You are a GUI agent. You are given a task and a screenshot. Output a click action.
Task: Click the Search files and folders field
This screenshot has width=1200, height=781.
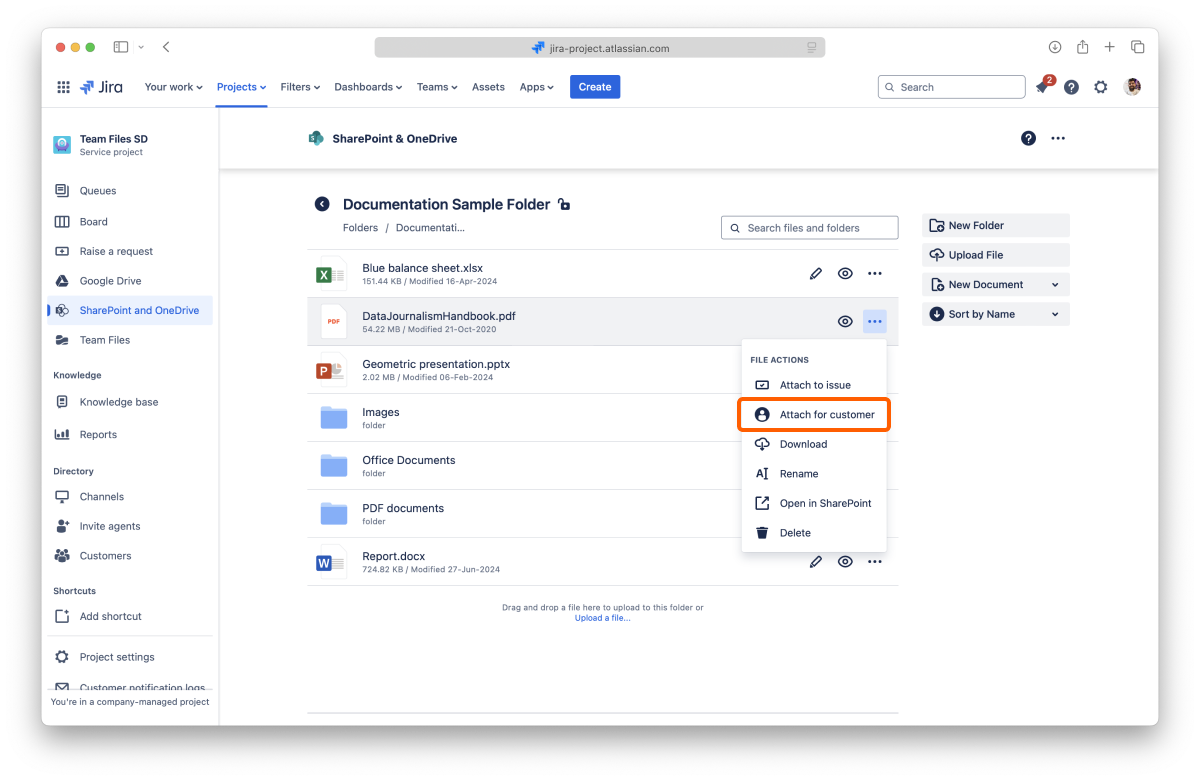809,228
